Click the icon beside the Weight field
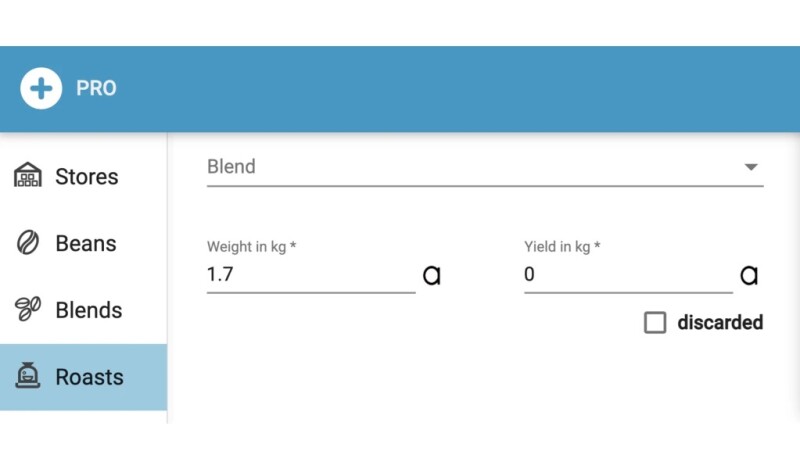800x469 pixels. [x=432, y=275]
